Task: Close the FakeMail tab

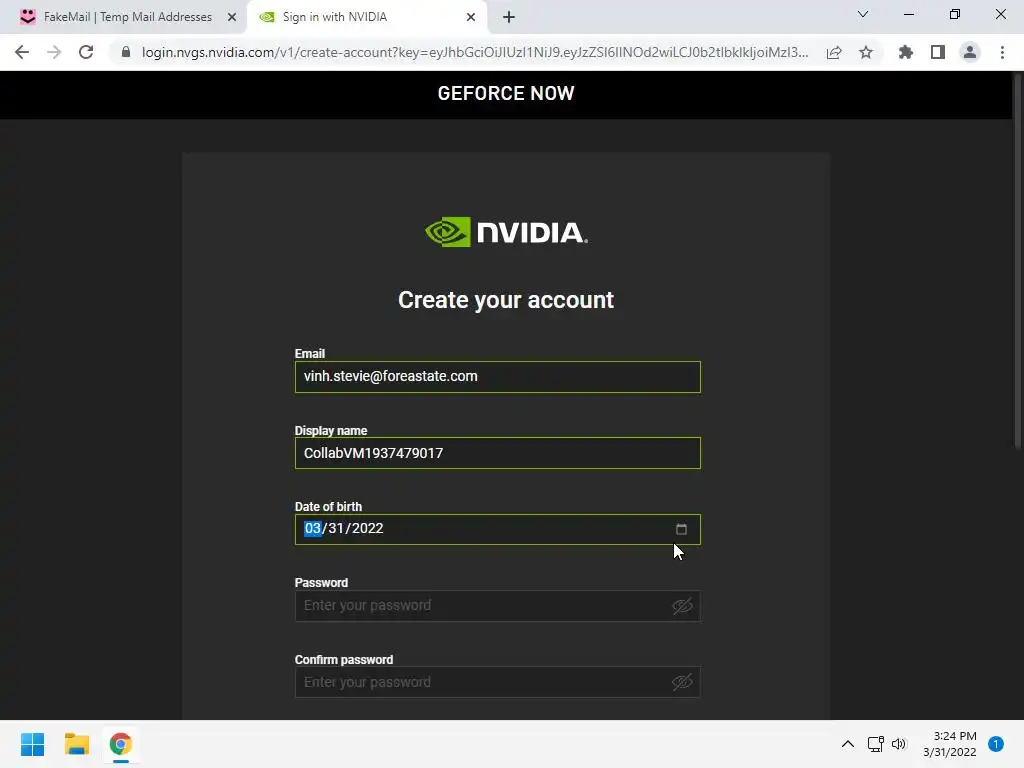Action: [x=232, y=17]
